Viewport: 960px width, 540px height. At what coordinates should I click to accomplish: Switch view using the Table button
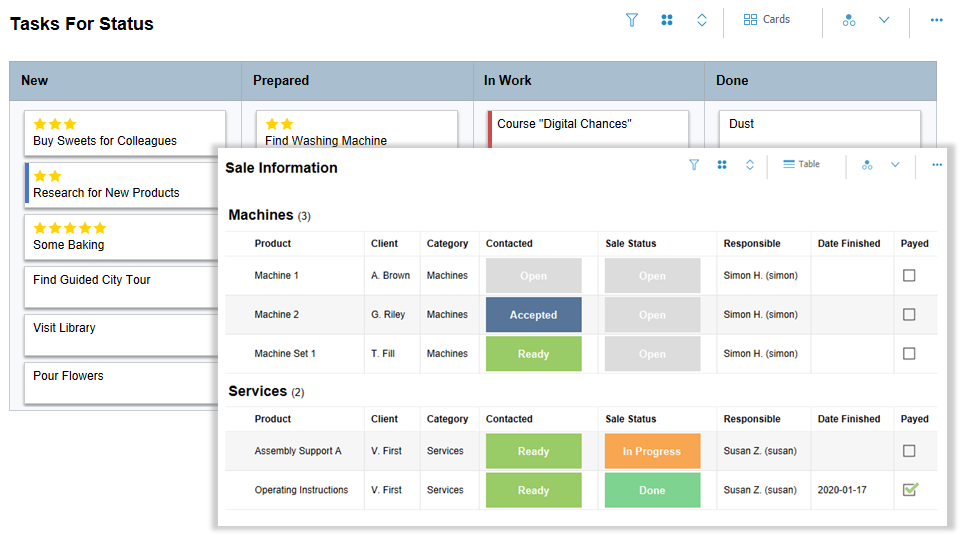coord(801,165)
